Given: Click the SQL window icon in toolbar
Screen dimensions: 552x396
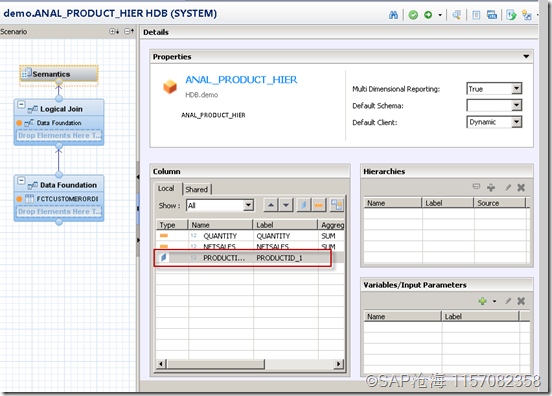Looking at the screenshot, I should click(x=492, y=15).
